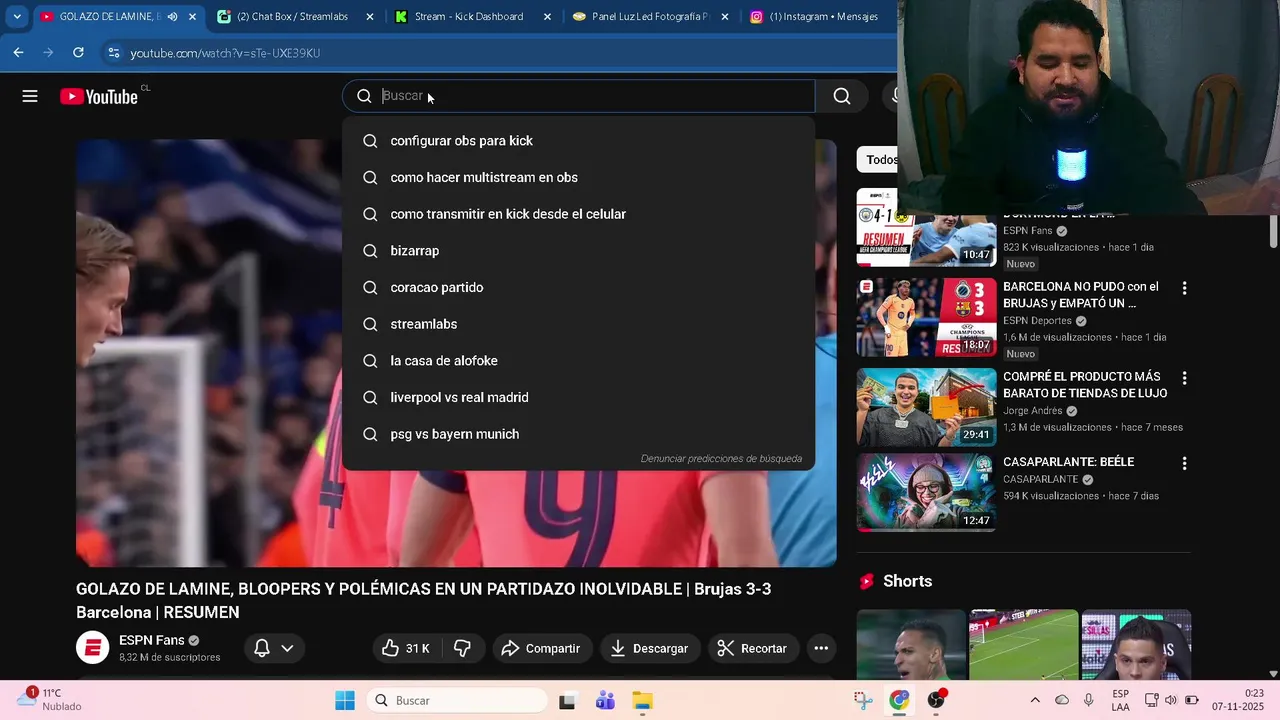Screen dimensions: 1280x720
Task: Click the Descargar download button
Action: (x=650, y=648)
